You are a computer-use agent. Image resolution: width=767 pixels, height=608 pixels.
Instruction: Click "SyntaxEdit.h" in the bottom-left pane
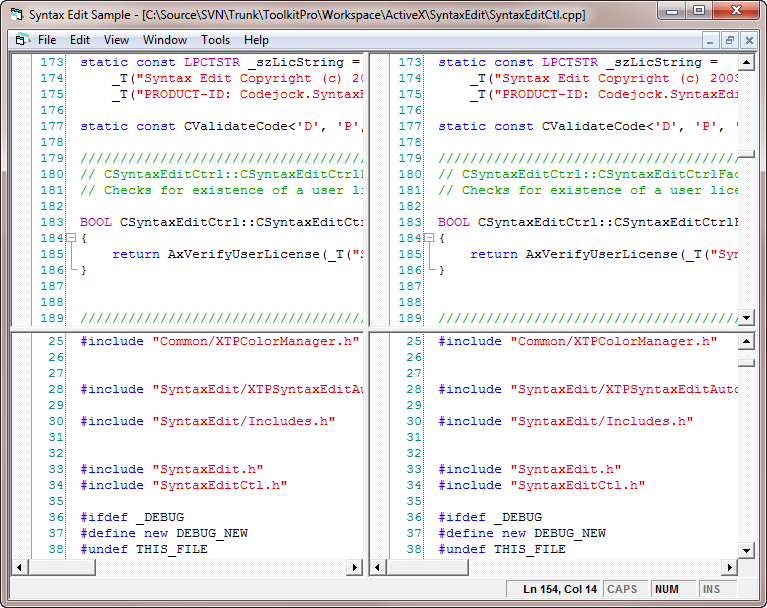click(208, 469)
